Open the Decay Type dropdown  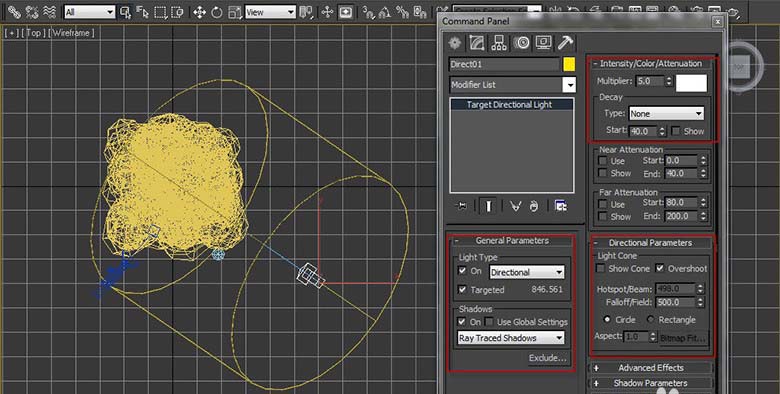click(667, 113)
